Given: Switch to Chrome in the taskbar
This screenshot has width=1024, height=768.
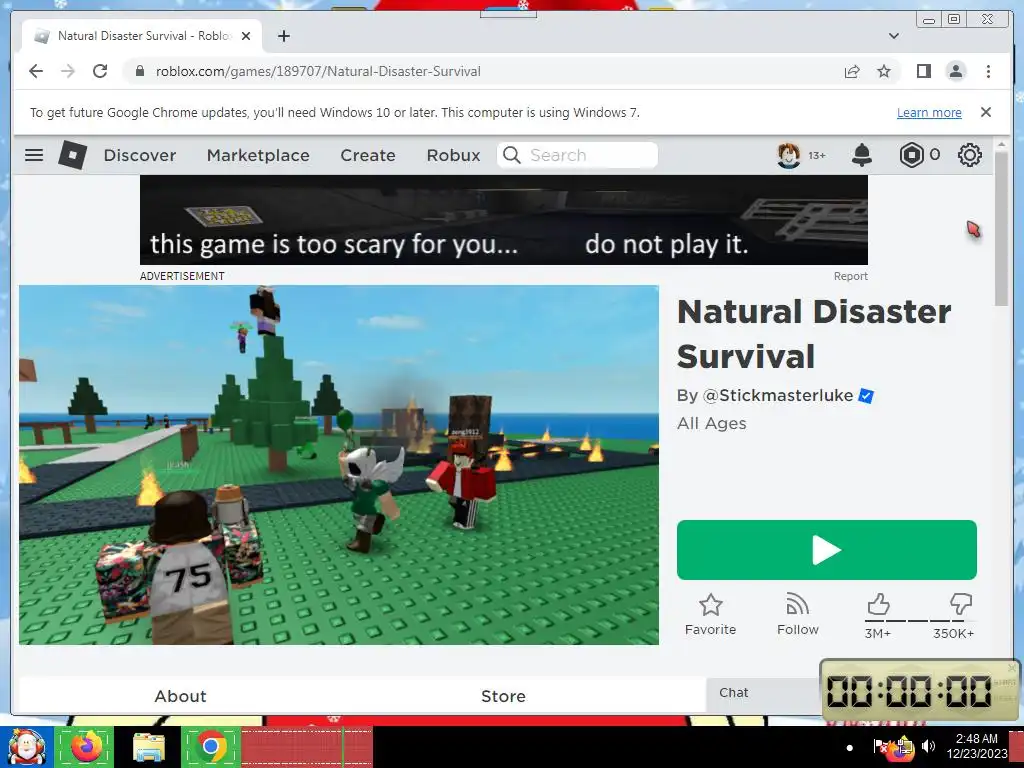Looking at the screenshot, I should pyautogui.click(x=210, y=746).
